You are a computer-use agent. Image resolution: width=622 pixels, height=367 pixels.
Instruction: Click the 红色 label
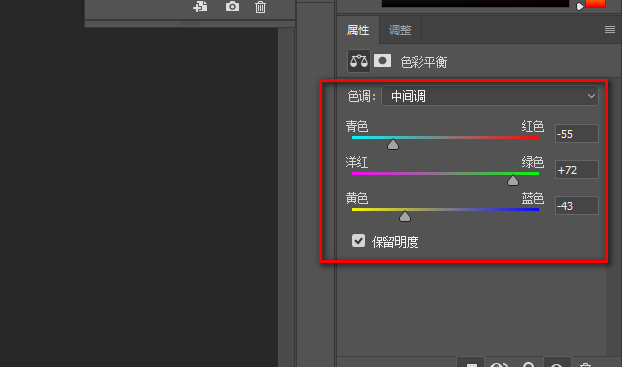click(532, 127)
